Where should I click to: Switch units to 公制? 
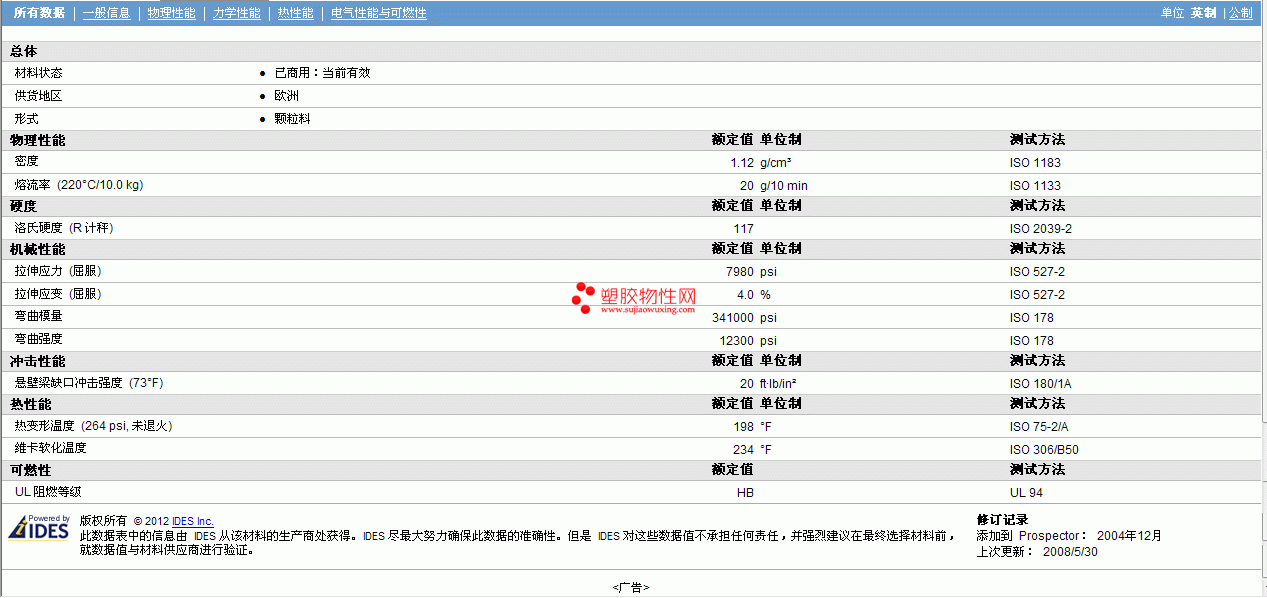[1240, 13]
